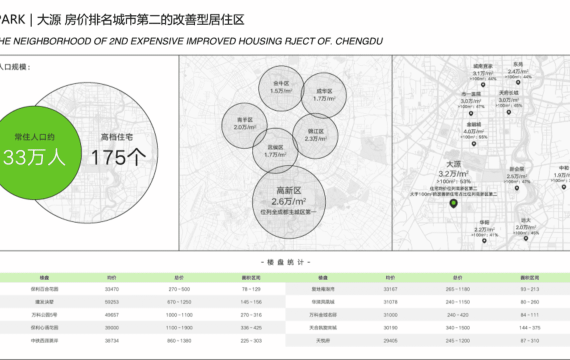Screen dimensions: 570x360
Task: Click the 楼盘统计 section heading
Action: click(x=285, y=262)
